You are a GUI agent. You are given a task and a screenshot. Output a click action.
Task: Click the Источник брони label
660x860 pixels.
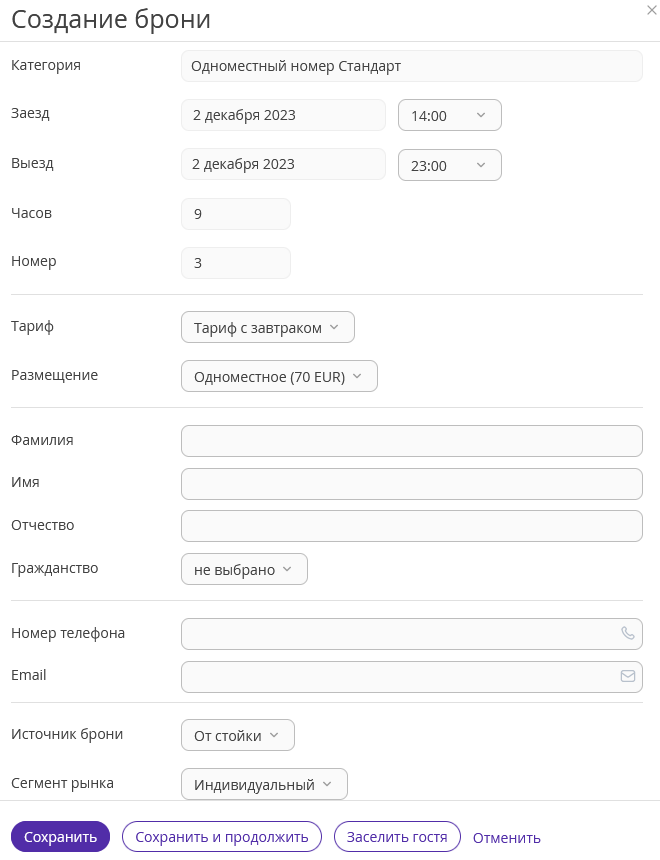67,734
